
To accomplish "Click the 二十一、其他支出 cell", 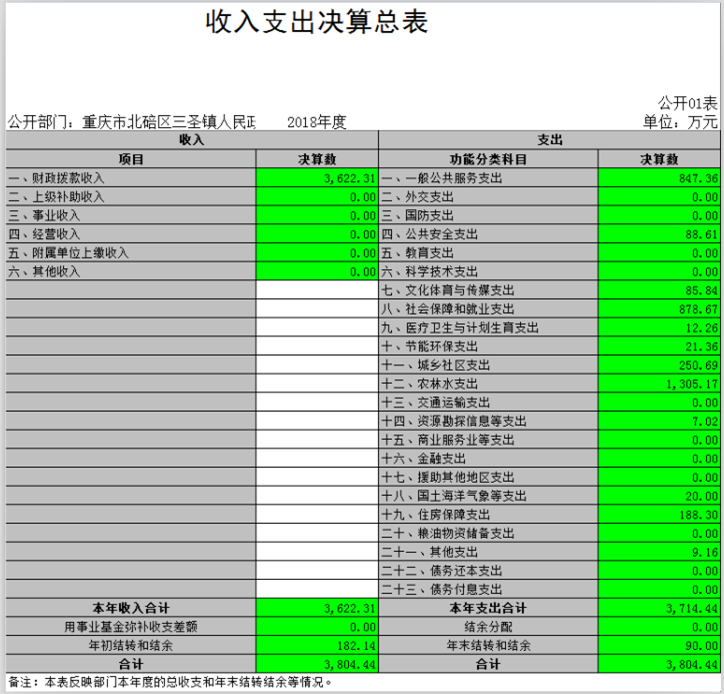I will click(x=488, y=552).
